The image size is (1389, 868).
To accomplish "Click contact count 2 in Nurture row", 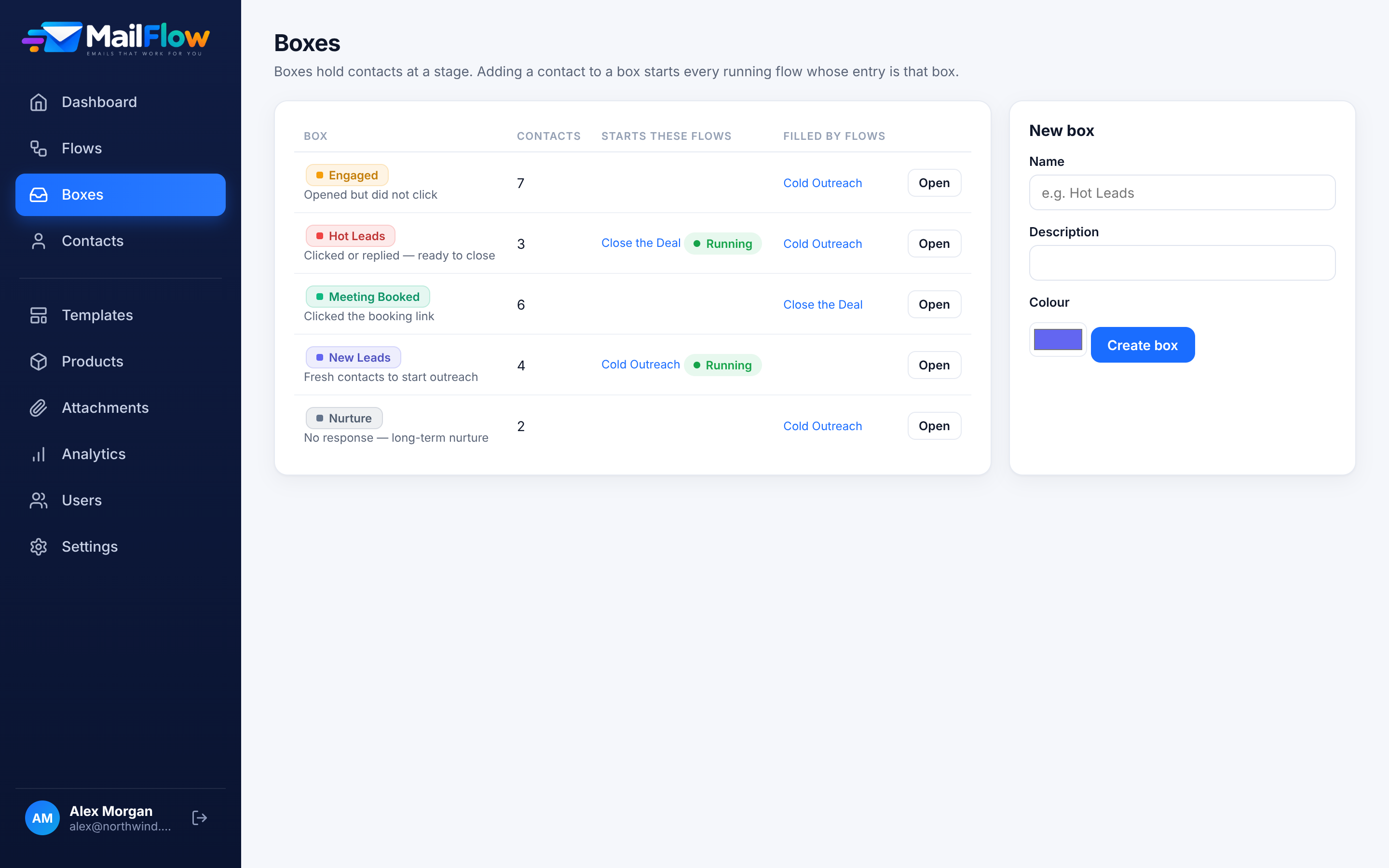I will (x=520, y=427).
